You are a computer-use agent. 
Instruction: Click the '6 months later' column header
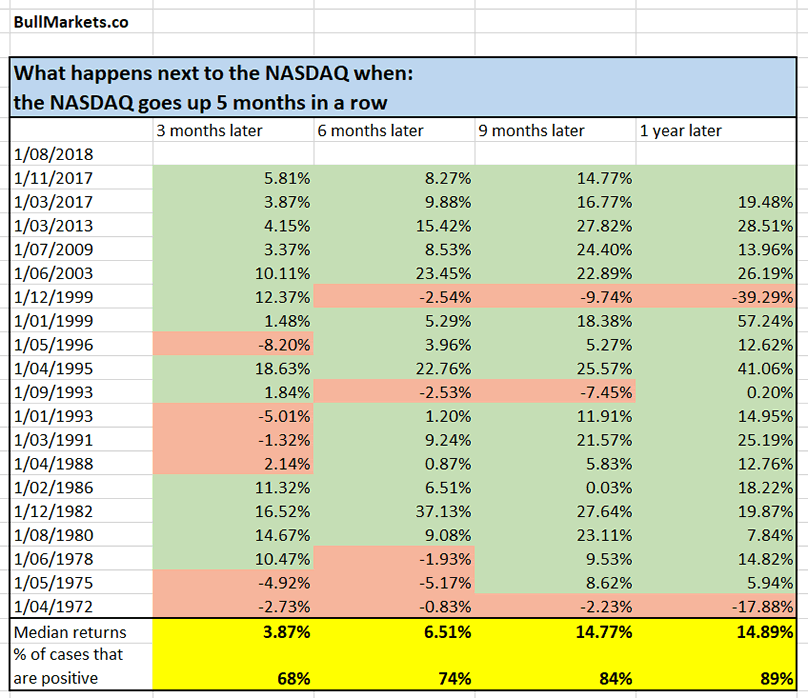click(370, 130)
